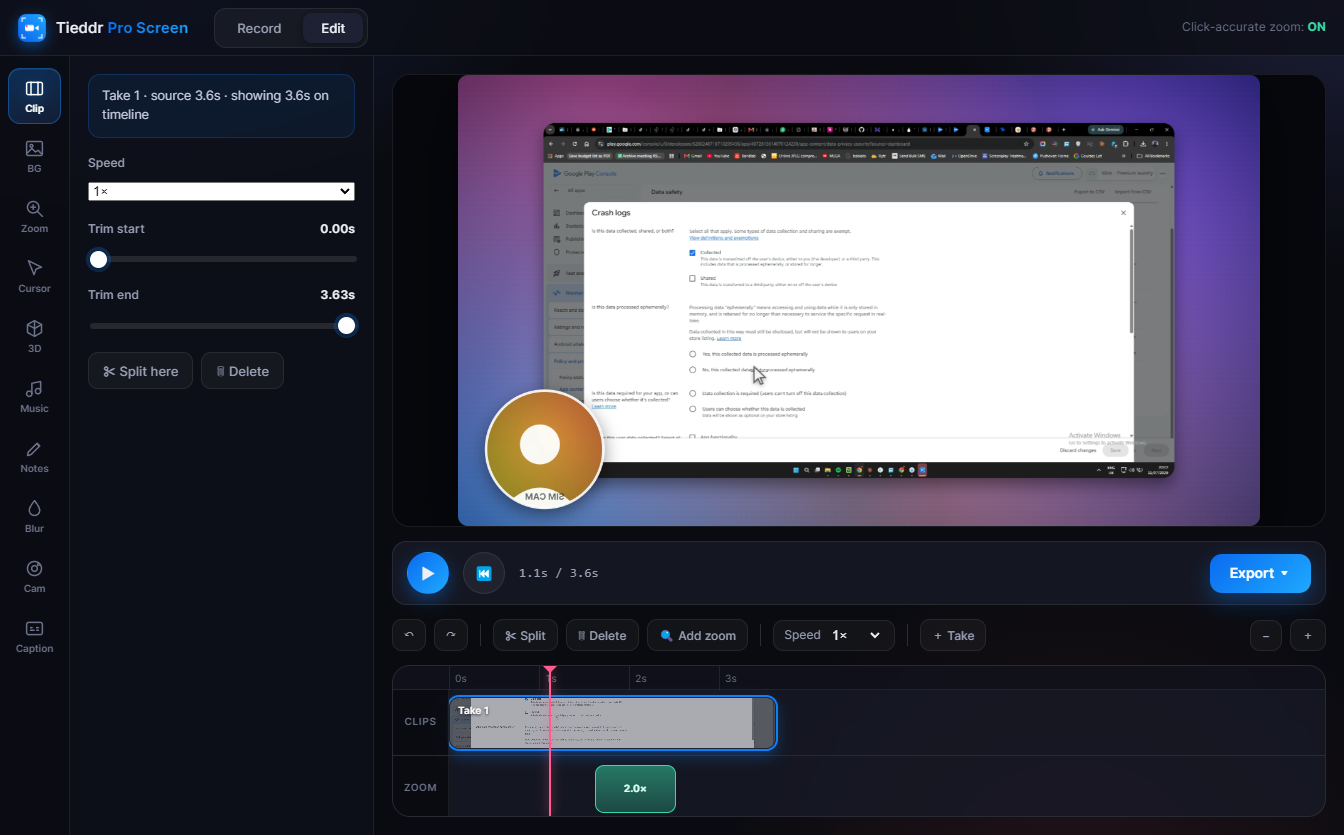Click the SIM CAM webcam bubble in preview

pyautogui.click(x=544, y=450)
